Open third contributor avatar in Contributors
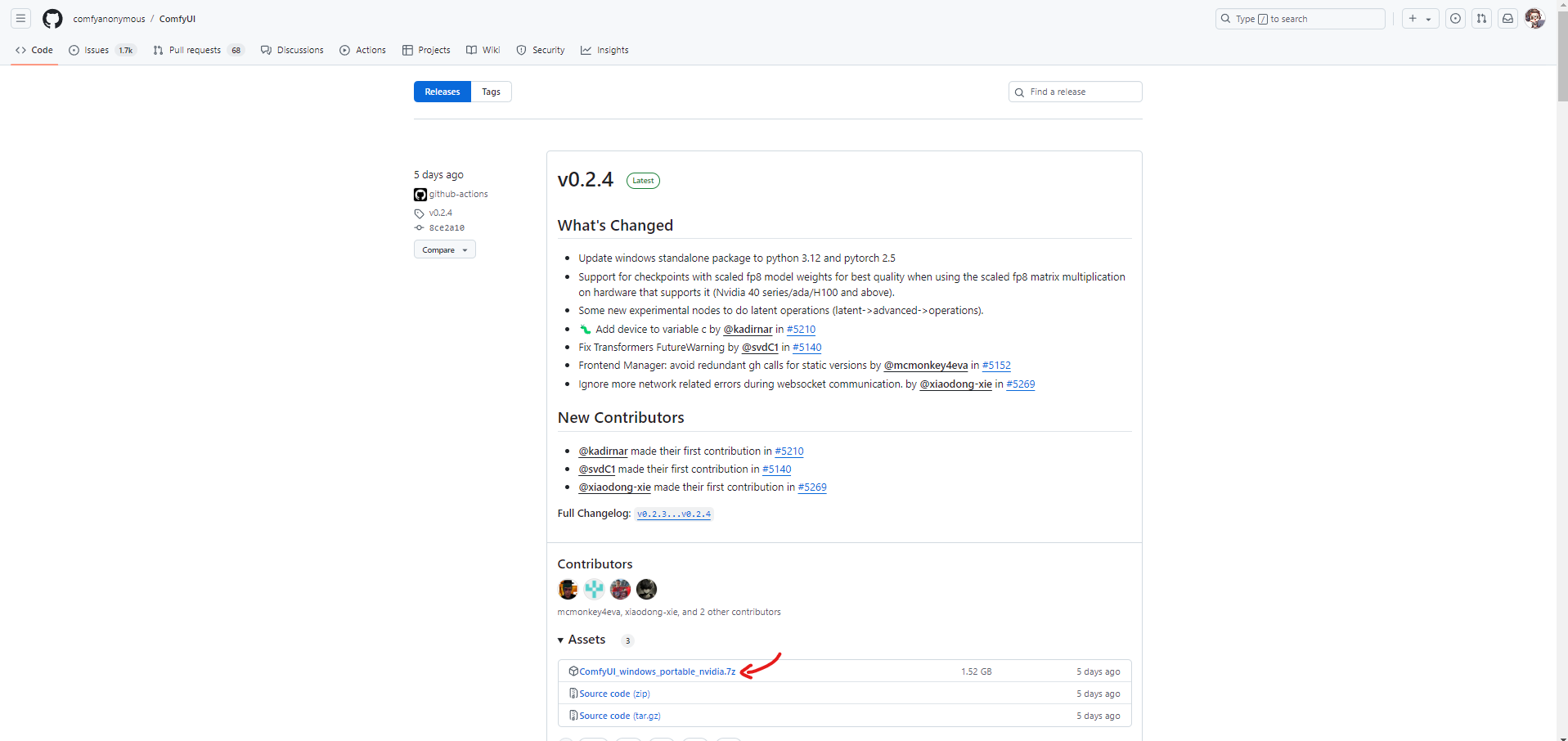 pyautogui.click(x=620, y=589)
